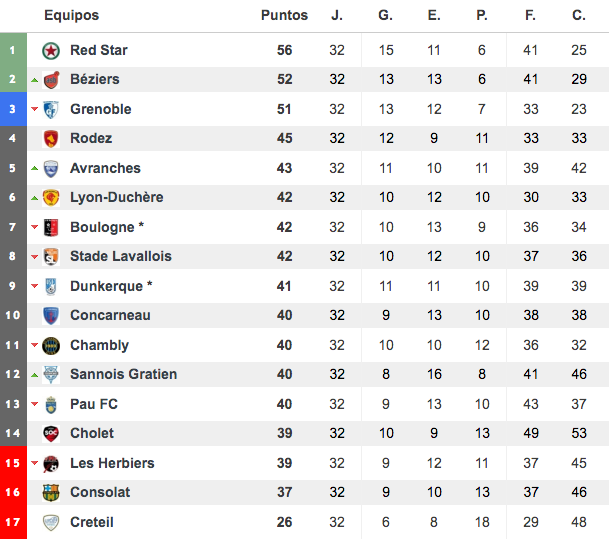Open the Stade Lavallois team link
Image resolution: width=609 pixels, height=539 pixels.
click(121, 256)
